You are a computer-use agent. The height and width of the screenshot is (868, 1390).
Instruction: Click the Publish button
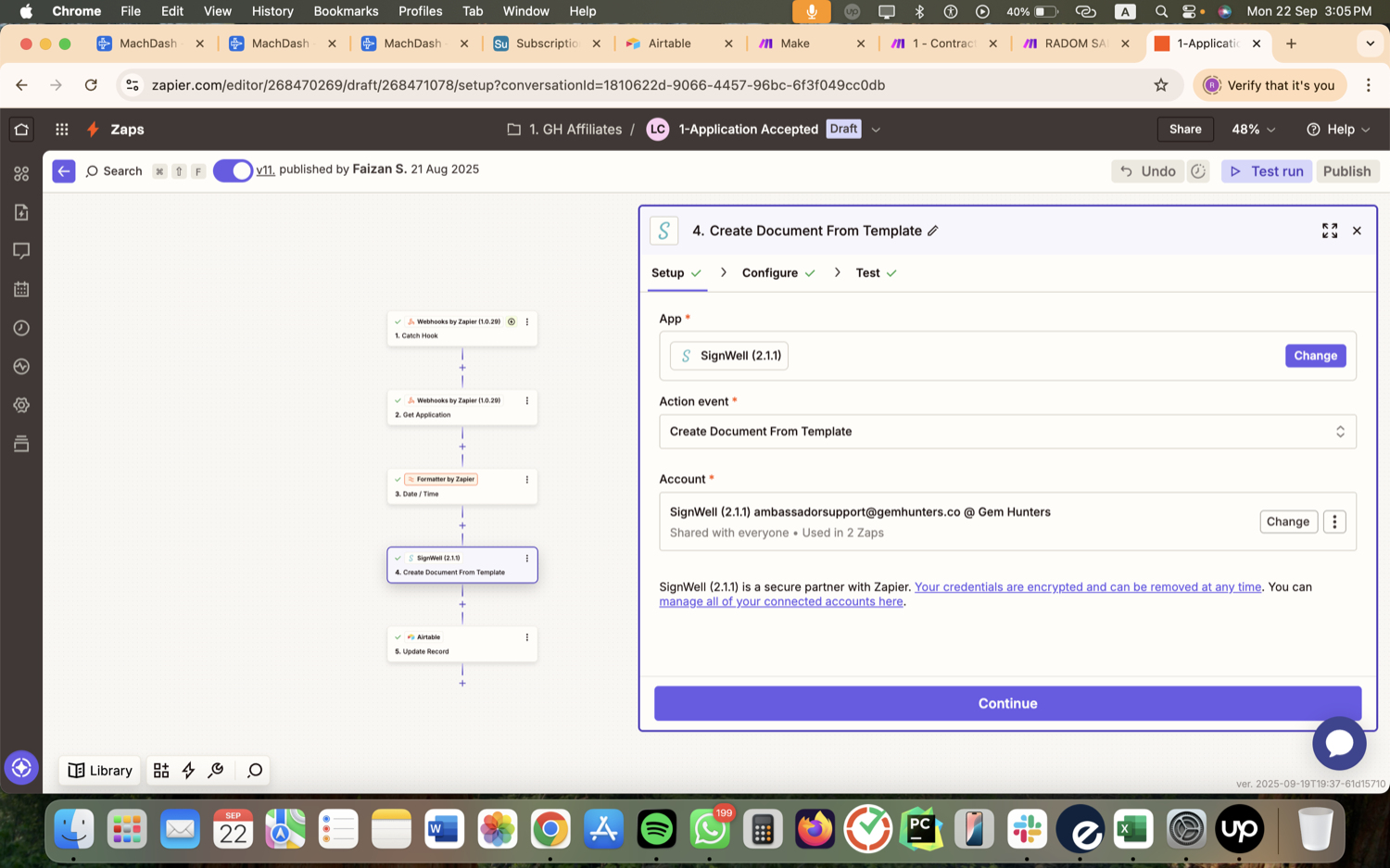(x=1346, y=171)
